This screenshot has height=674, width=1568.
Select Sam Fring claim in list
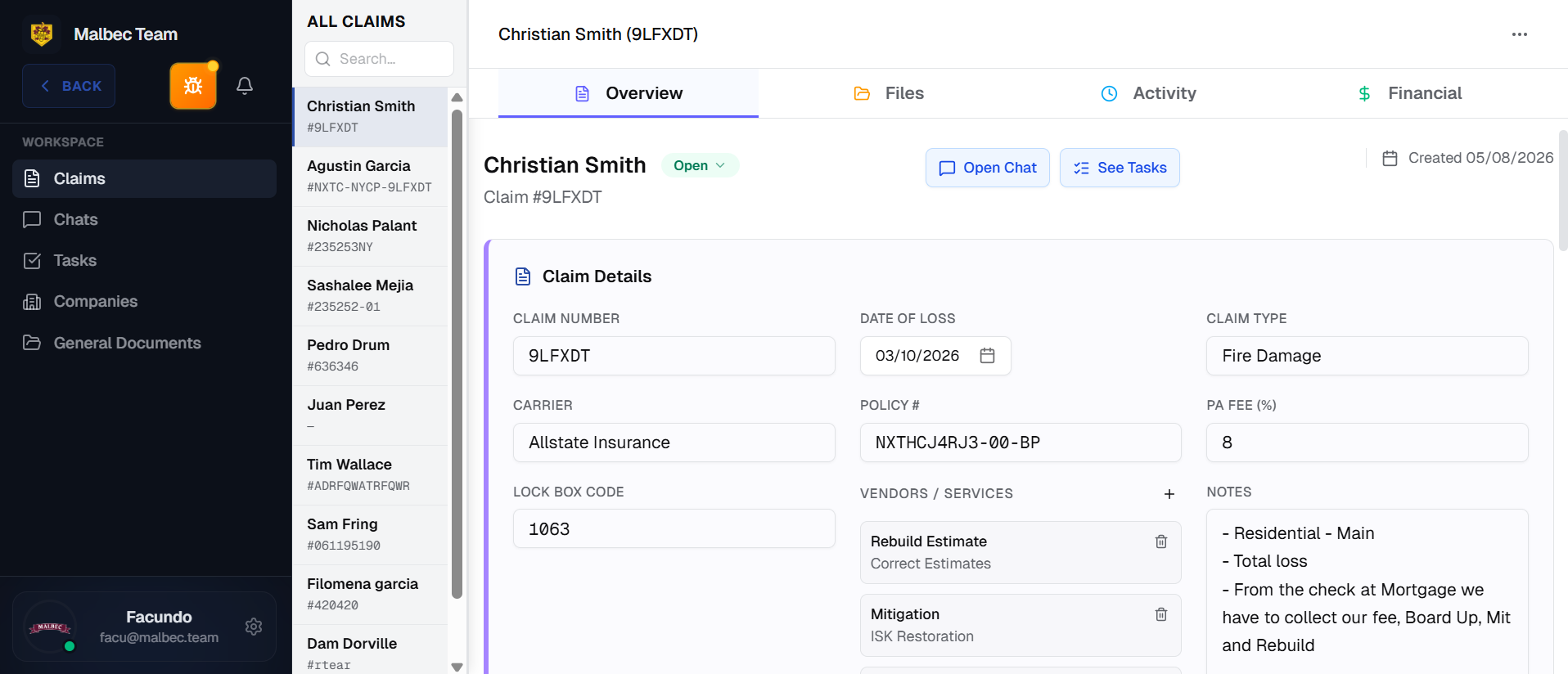point(371,535)
